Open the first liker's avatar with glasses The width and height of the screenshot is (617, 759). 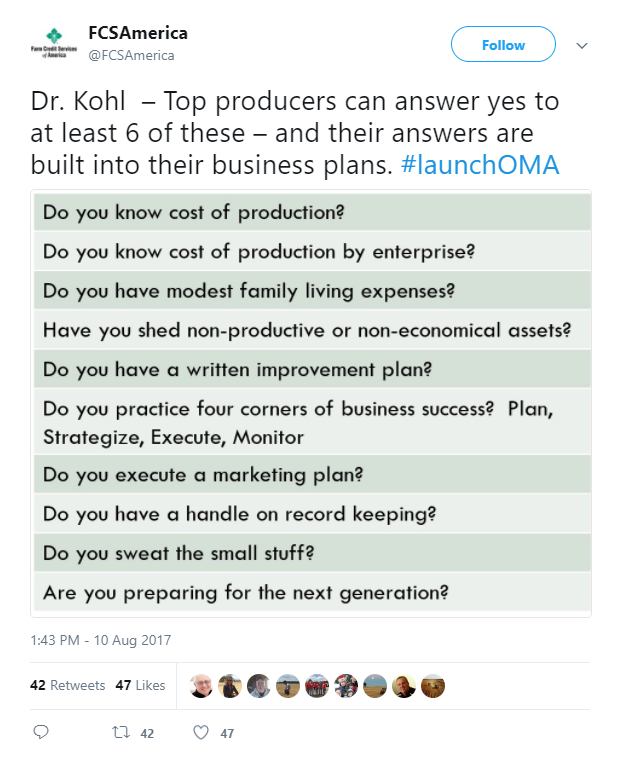tap(201, 686)
